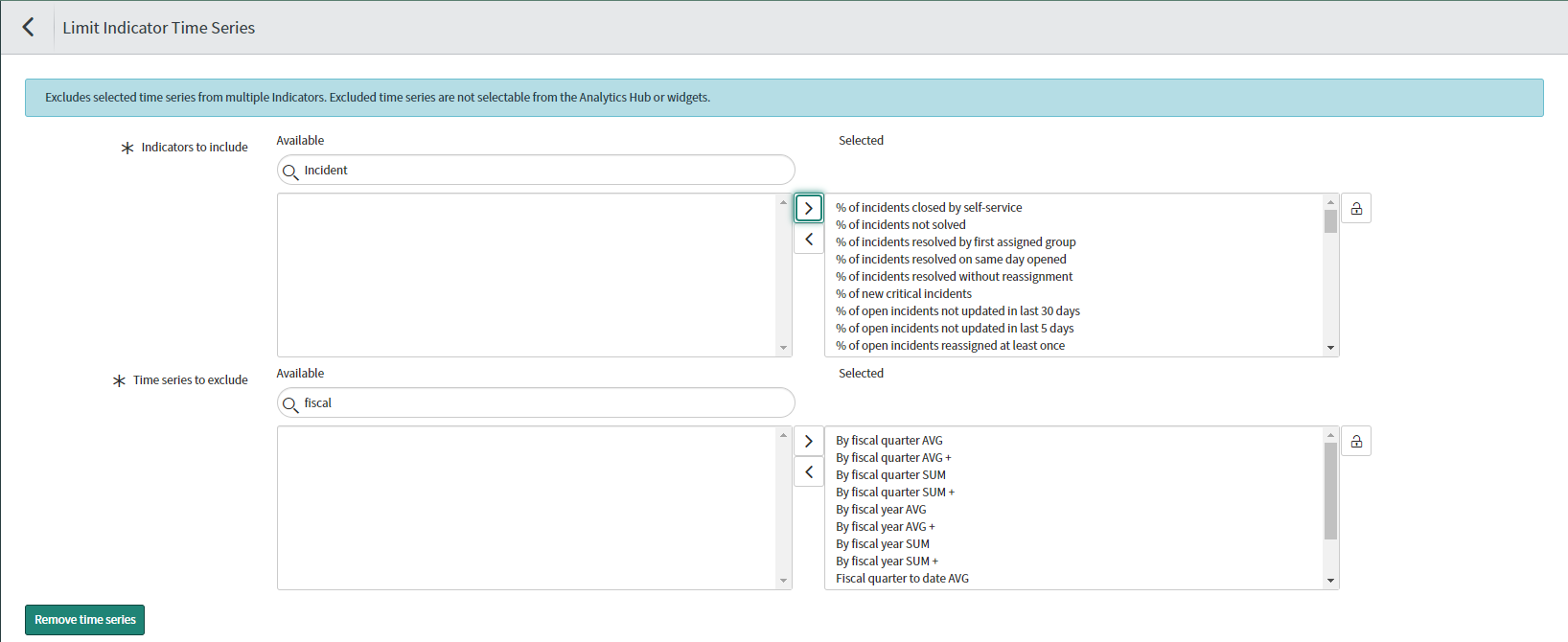Image resolution: width=1568 pixels, height=642 pixels.
Task: Remove indicator with the left arrow button
Action: click(x=809, y=239)
